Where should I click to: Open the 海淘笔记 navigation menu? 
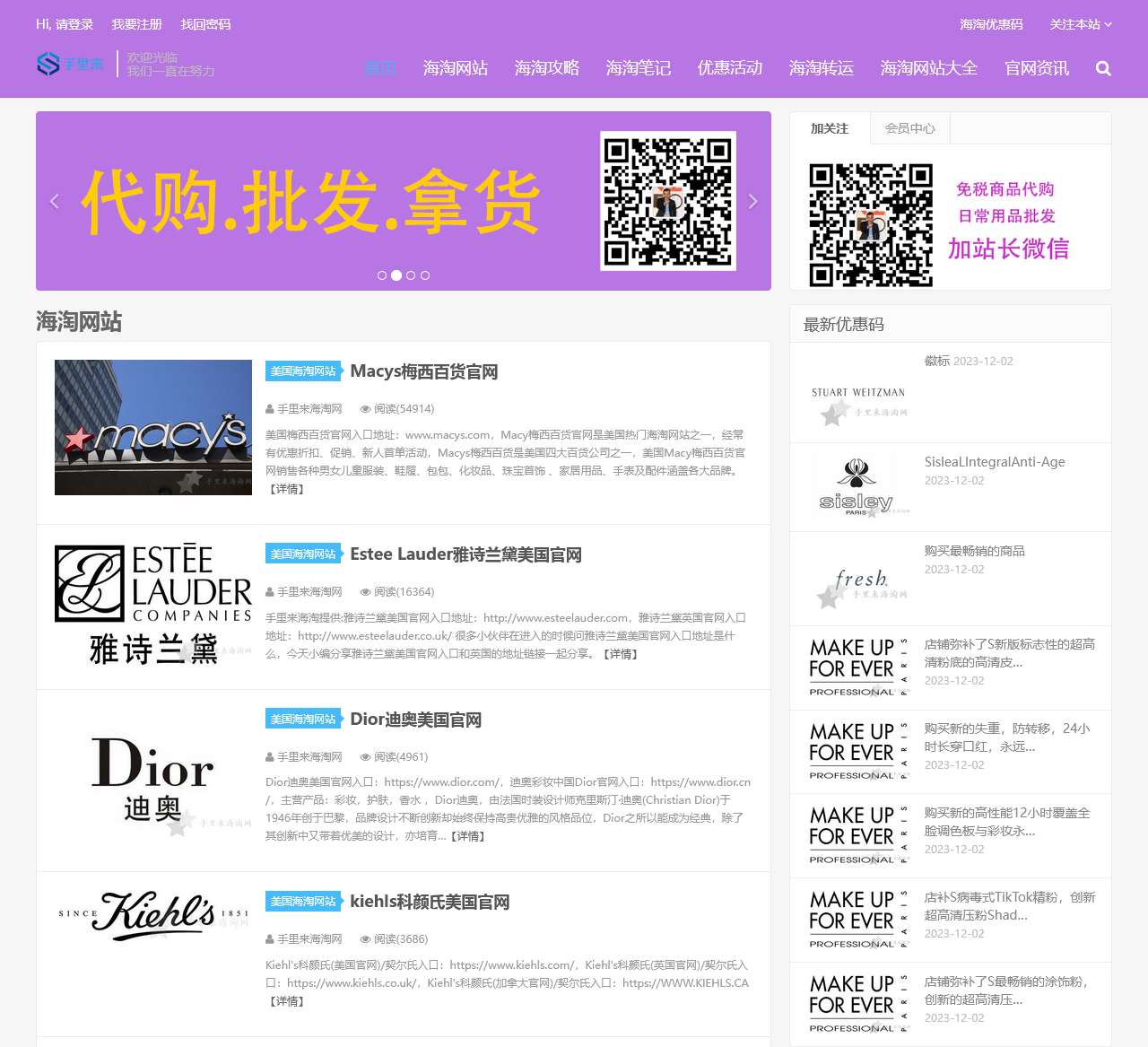[639, 68]
